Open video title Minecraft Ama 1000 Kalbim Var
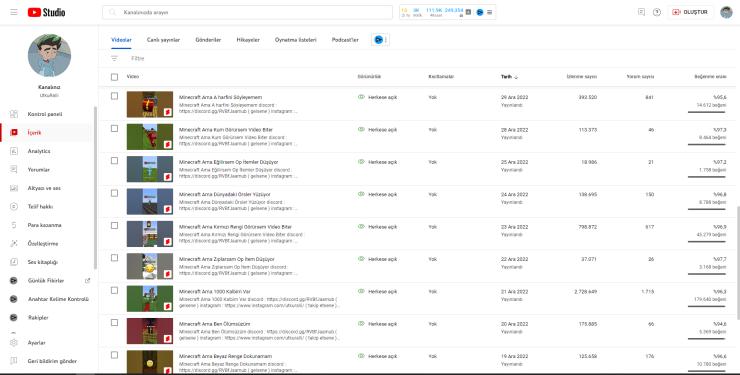The height and width of the screenshot is (375, 740). [x=215, y=292]
